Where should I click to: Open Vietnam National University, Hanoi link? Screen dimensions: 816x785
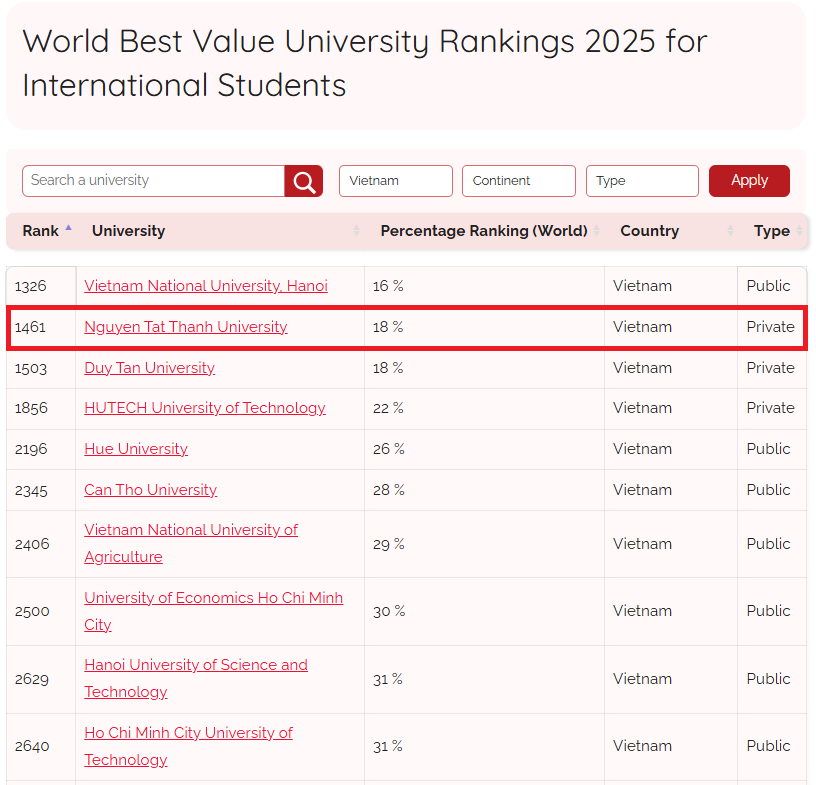pos(206,286)
